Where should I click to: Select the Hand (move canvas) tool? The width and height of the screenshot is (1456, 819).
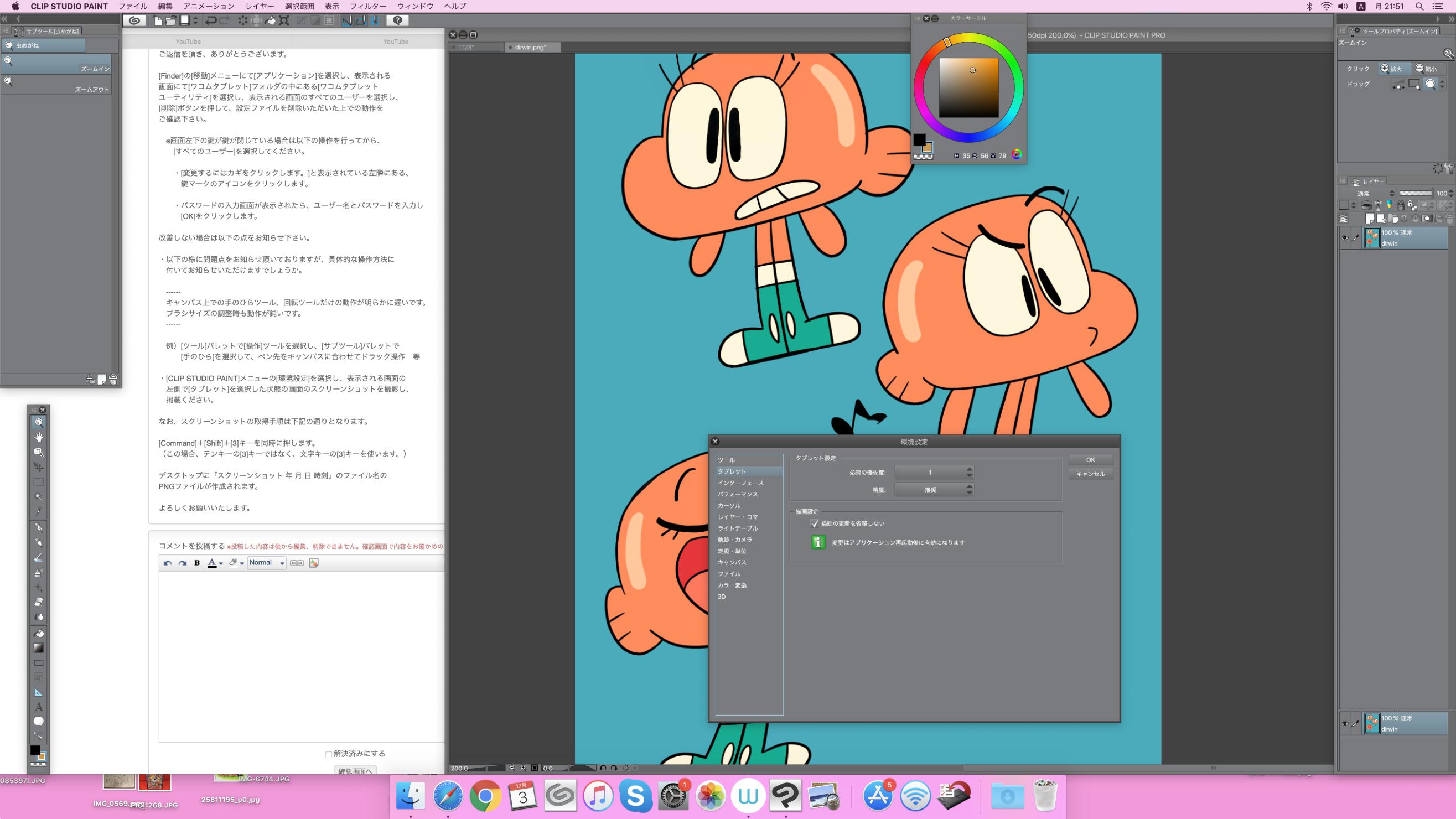38,437
